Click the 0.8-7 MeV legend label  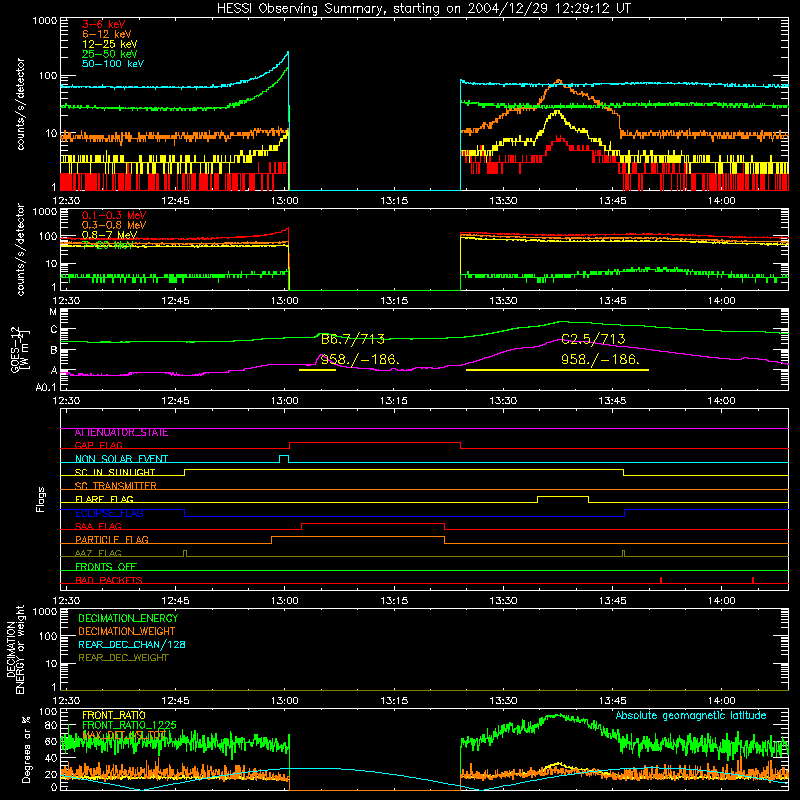click(109, 235)
